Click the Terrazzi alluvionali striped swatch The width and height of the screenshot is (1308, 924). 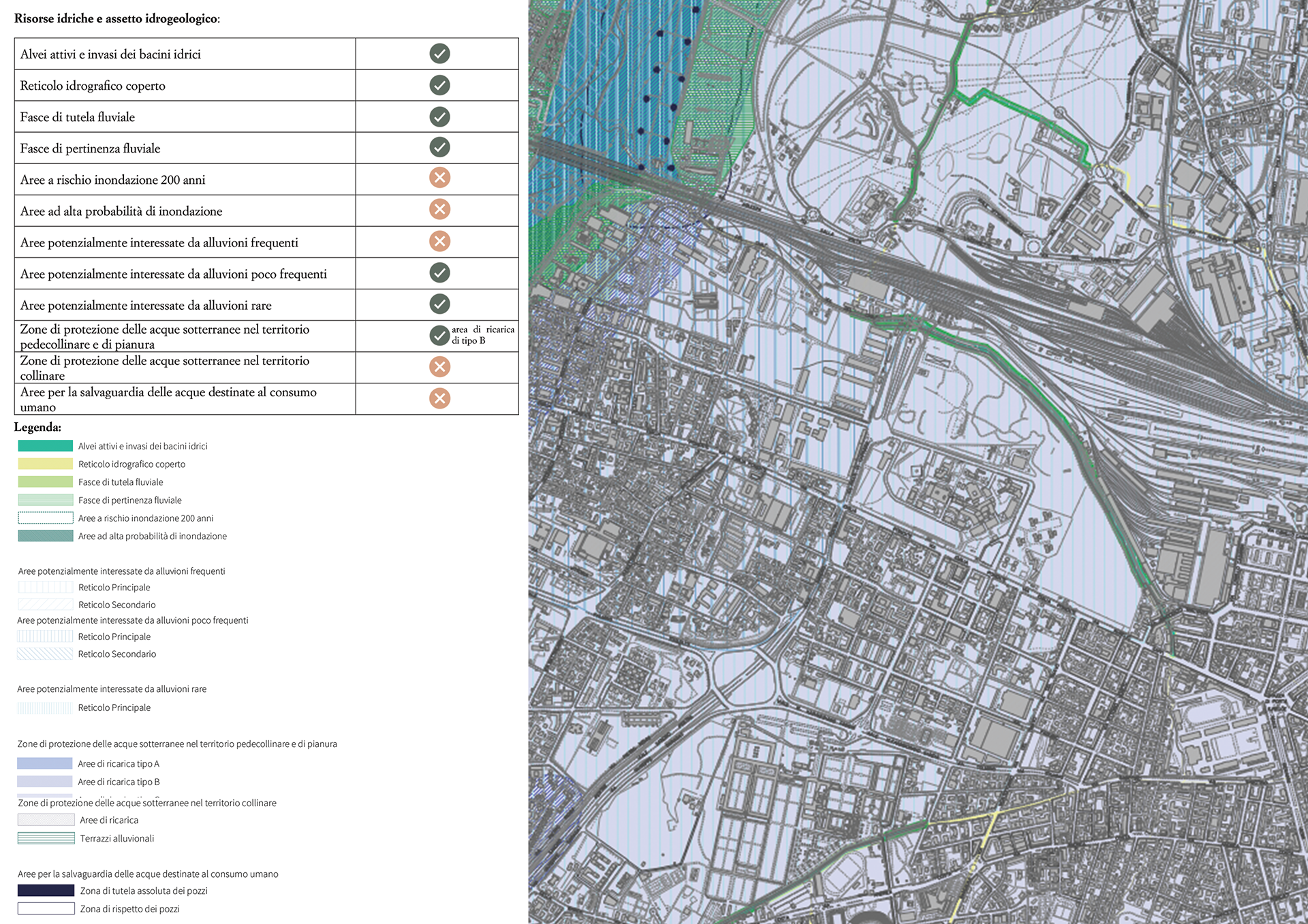(46, 838)
